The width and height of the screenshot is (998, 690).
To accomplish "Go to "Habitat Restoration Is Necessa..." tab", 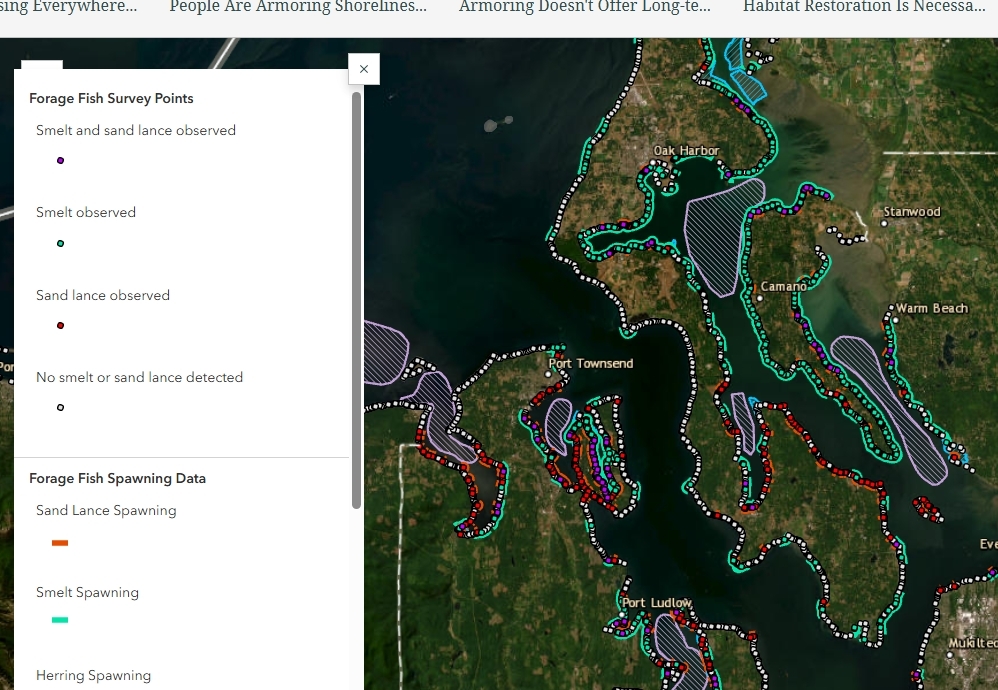I will [863, 8].
